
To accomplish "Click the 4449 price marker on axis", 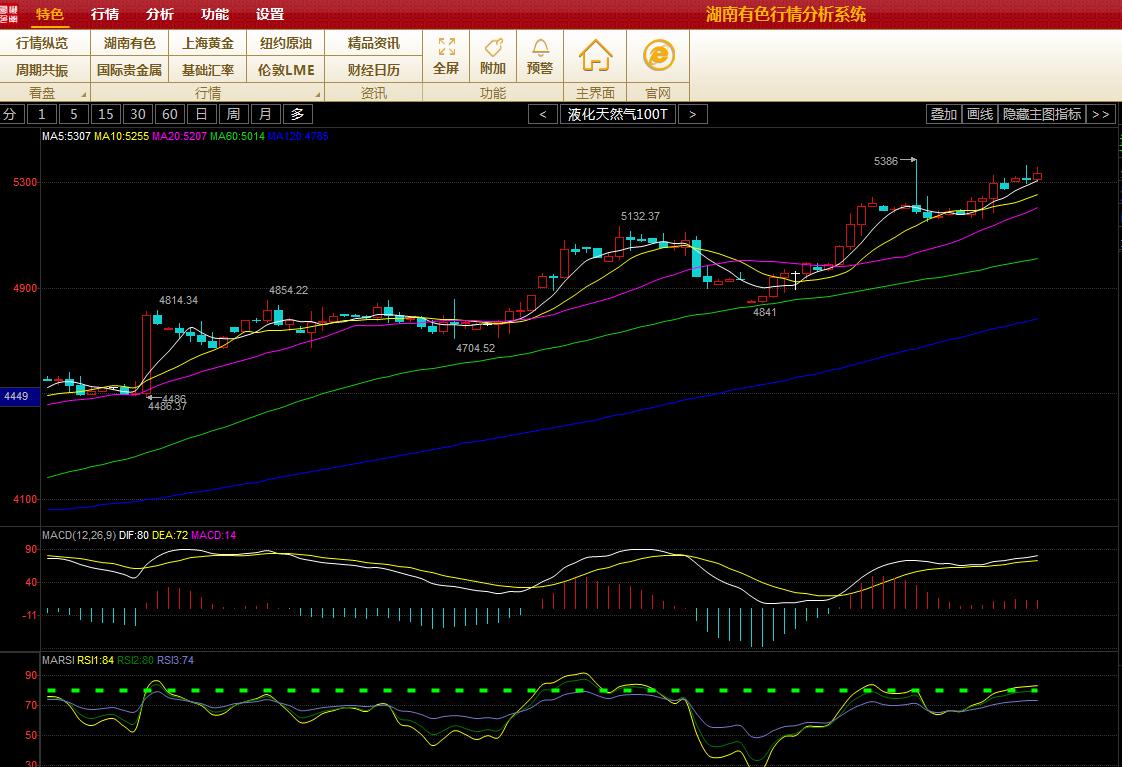I will point(20,397).
